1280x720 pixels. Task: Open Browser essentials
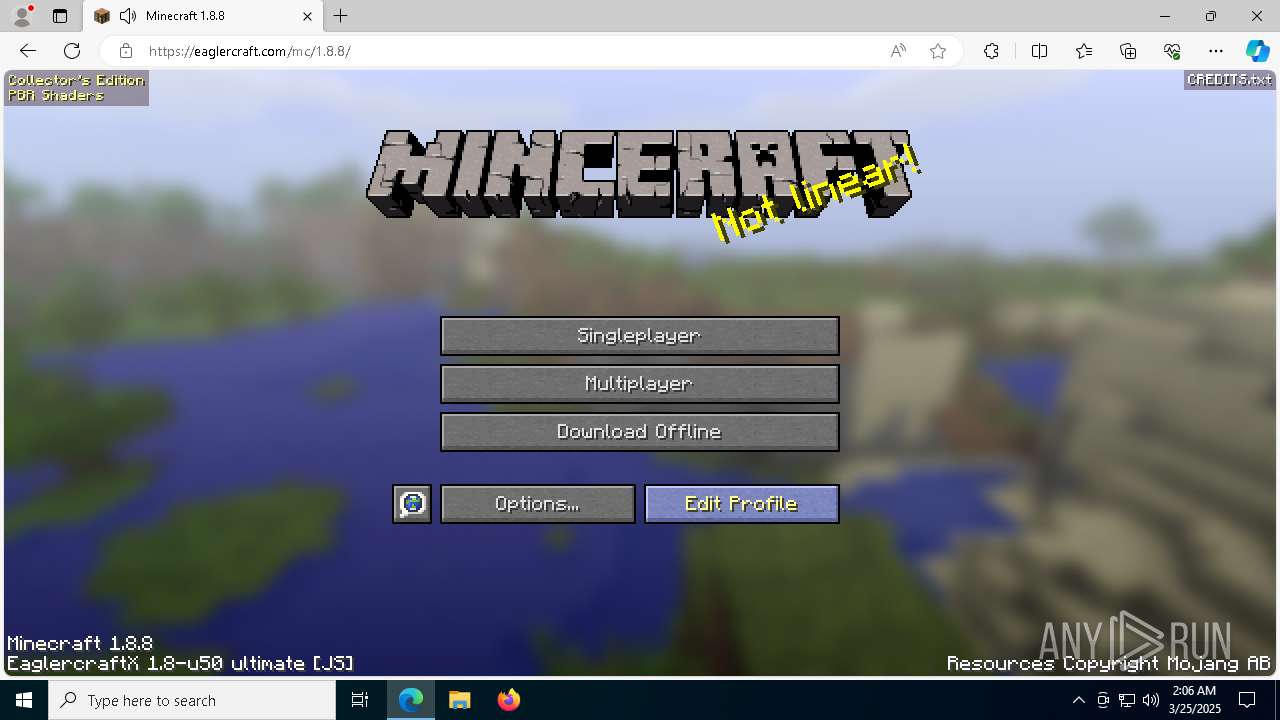1172,51
